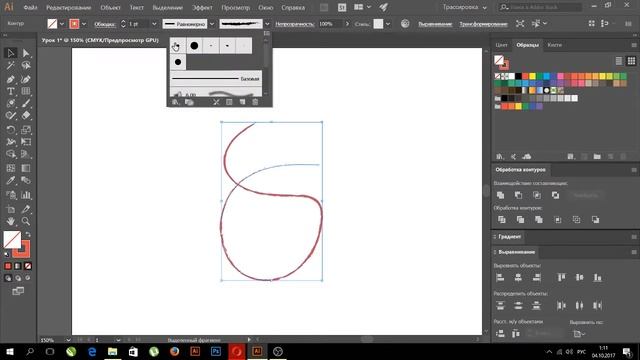This screenshot has height=360, width=640.
Task: Click the Обводка stroke link
Action: (104, 24)
